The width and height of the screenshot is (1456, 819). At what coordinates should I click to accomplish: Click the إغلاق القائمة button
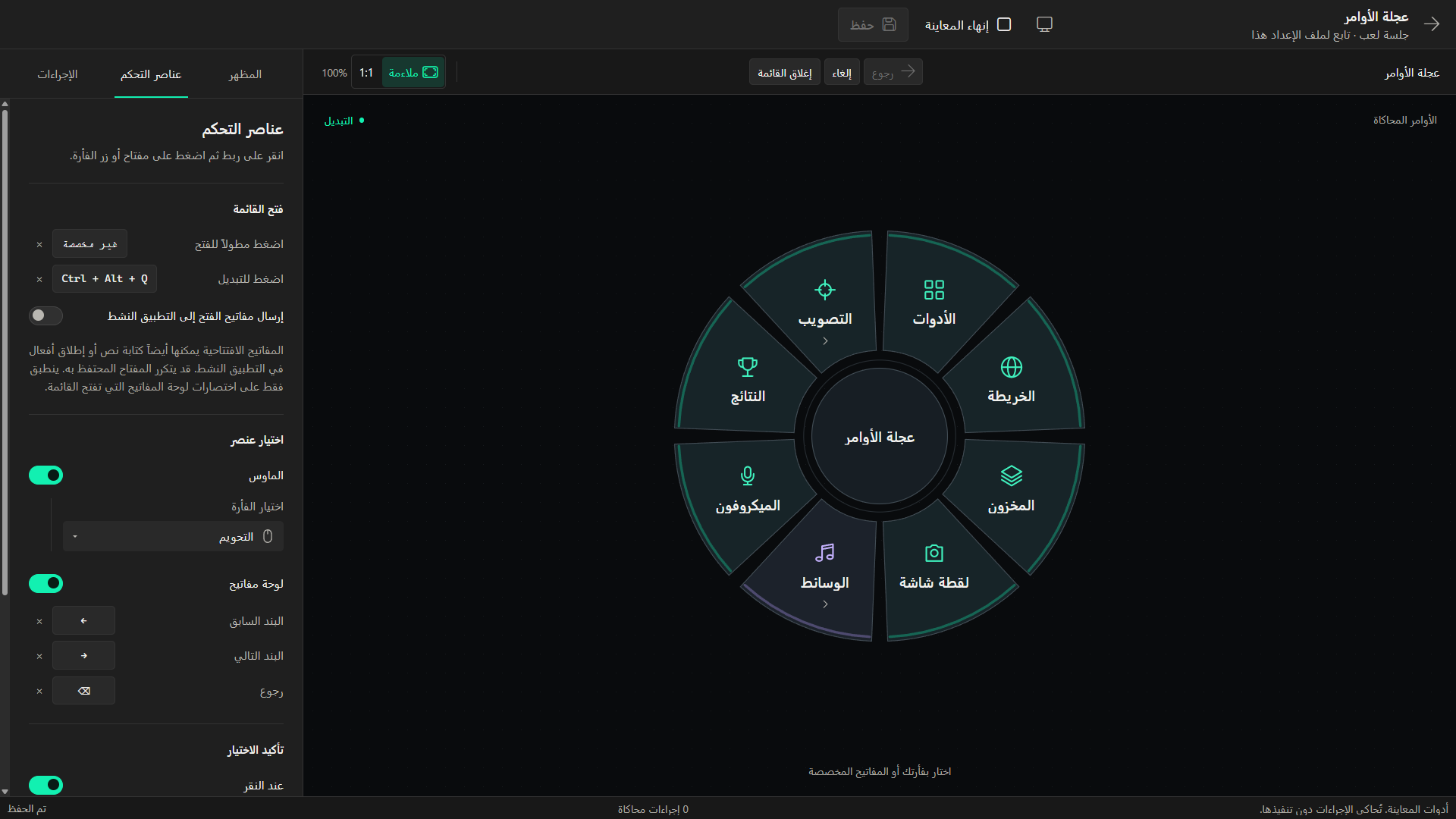tap(785, 73)
